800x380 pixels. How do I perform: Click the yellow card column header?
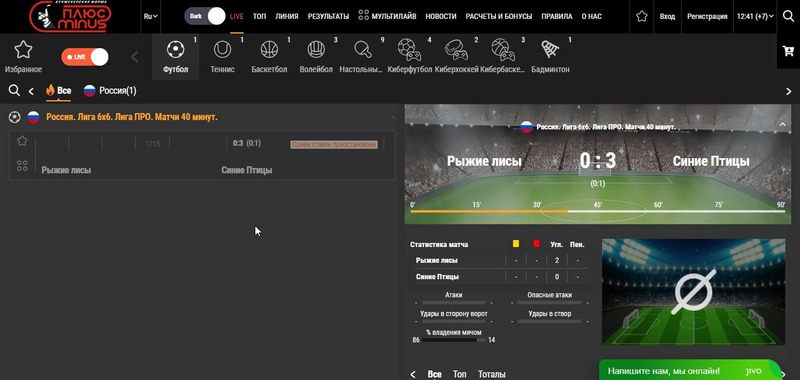(516, 244)
